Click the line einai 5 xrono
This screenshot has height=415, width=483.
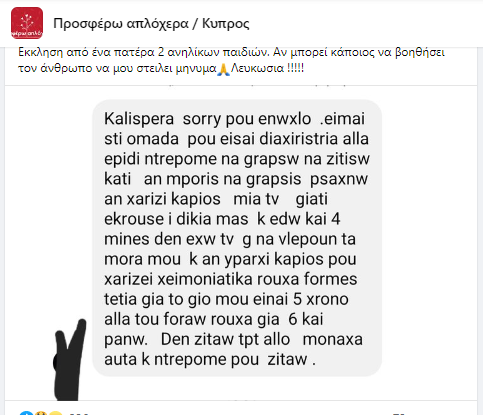tap(226, 299)
